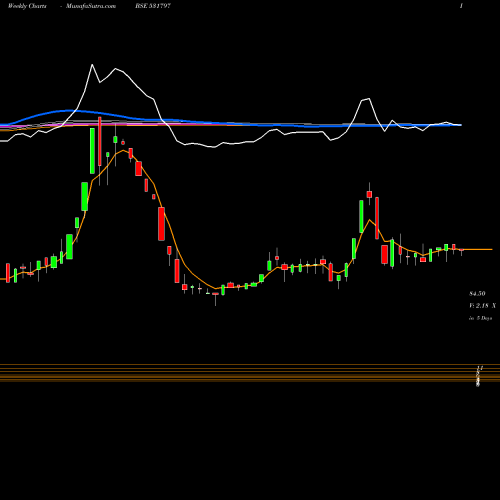Image resolution: width=500 pixels, height=500 pixels.
Task: Click the 'in 5 Days' label
Action: tap(480, 318)
